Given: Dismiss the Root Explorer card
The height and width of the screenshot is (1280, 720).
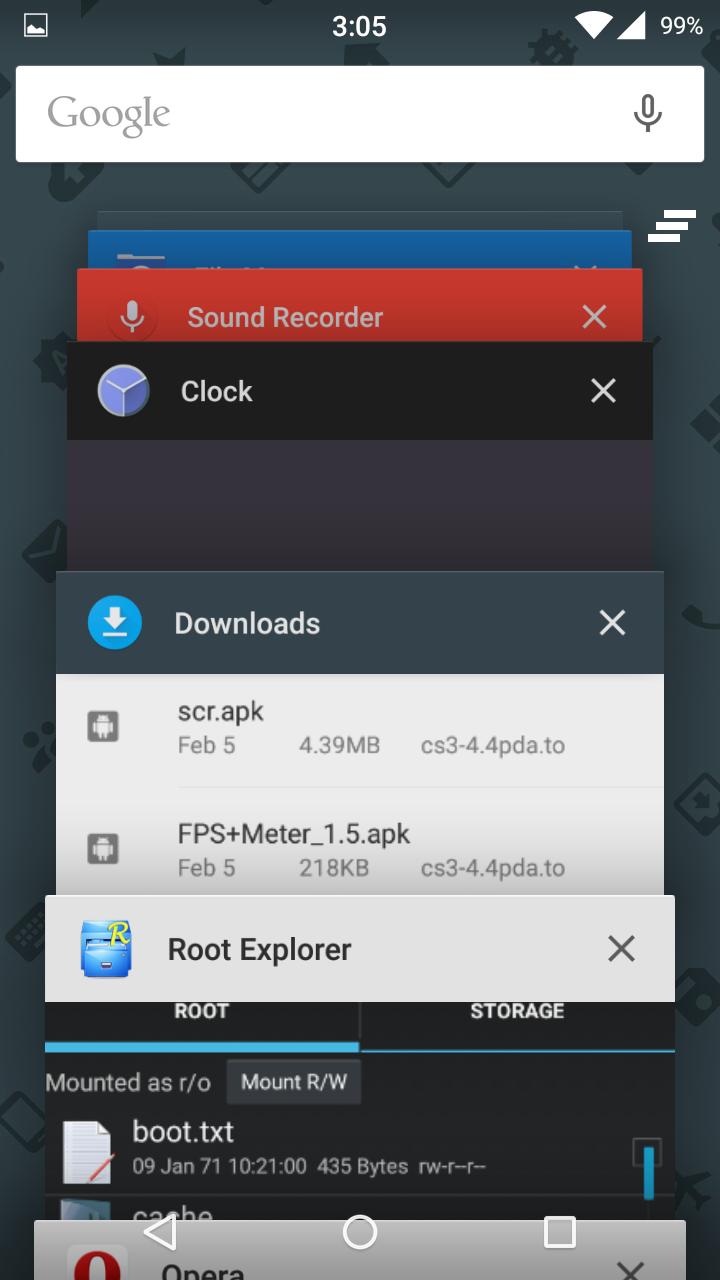Looking at the screenshot, I should [x=621, y=949].
